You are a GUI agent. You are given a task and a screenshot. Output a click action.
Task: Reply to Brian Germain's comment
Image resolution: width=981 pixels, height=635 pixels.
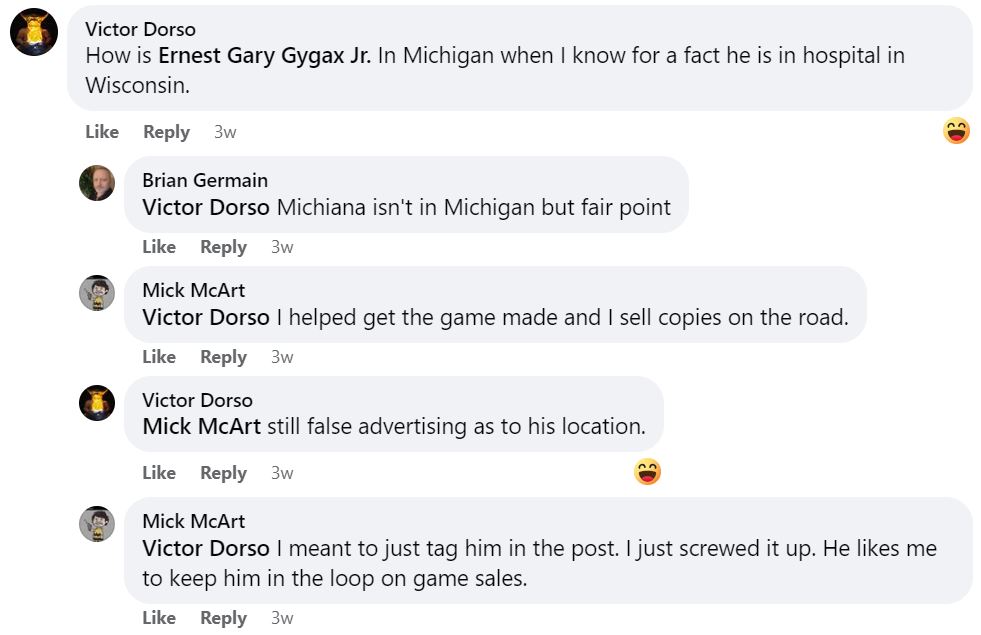(223, 247)
